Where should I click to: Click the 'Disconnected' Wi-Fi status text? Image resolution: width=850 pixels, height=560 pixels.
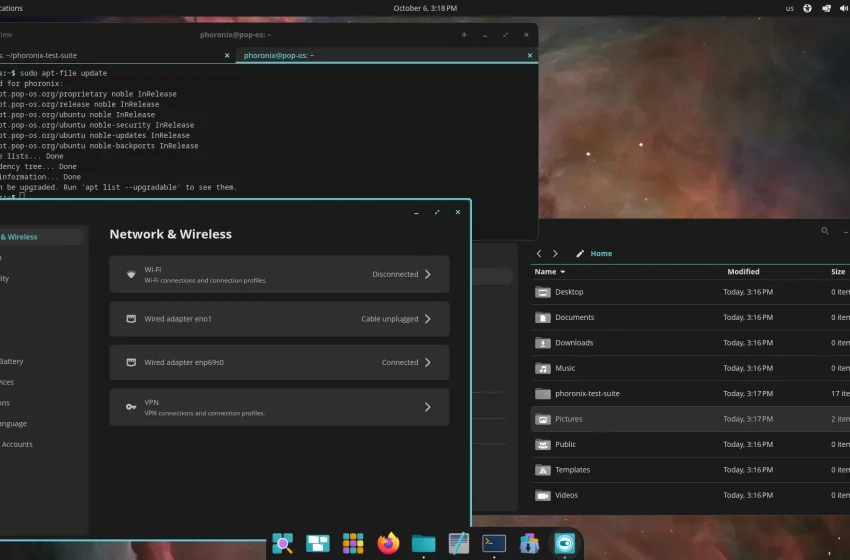click(x=395, y=274)
